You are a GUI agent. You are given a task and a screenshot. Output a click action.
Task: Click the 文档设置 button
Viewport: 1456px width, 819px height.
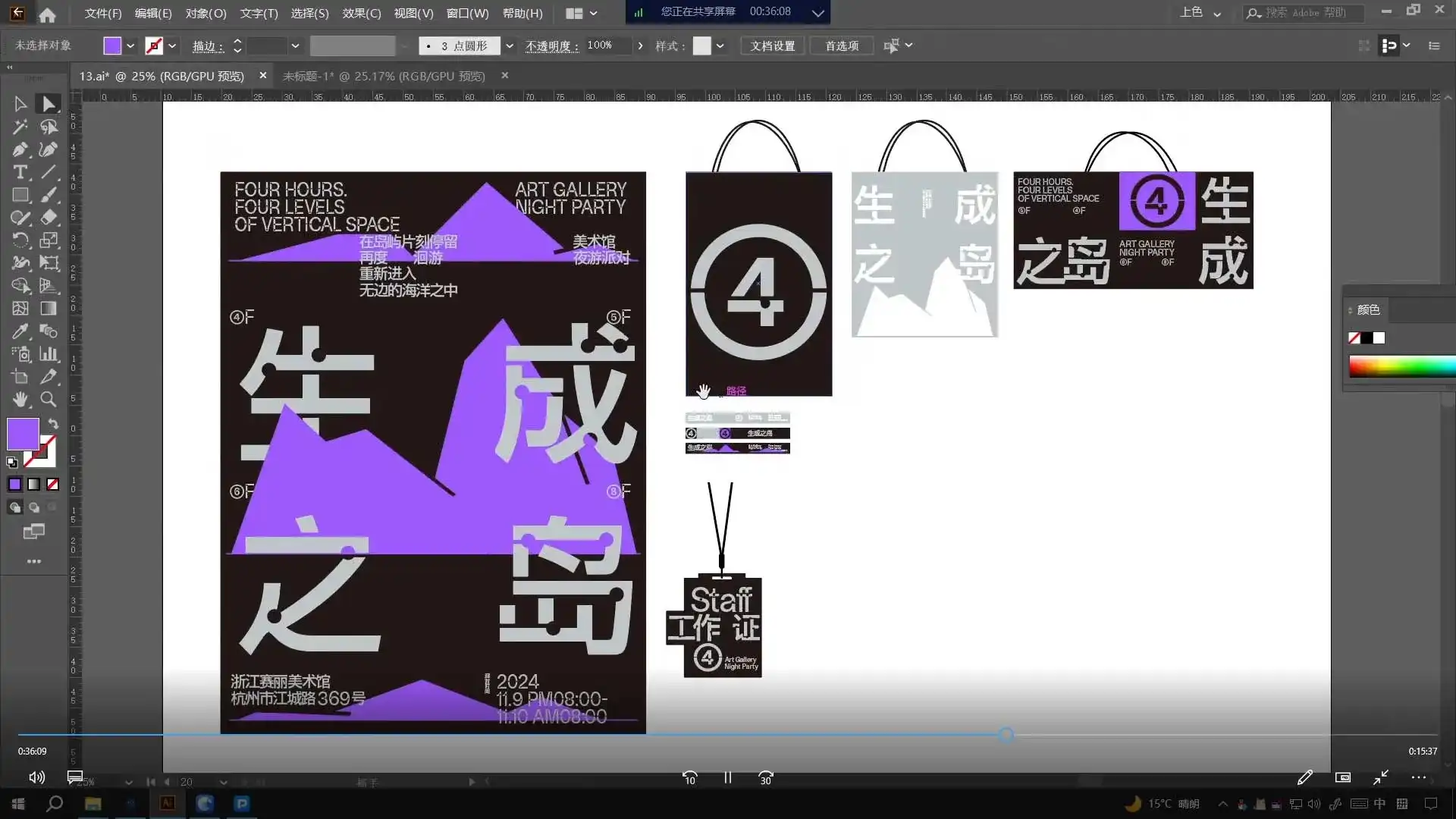point(771,45)
